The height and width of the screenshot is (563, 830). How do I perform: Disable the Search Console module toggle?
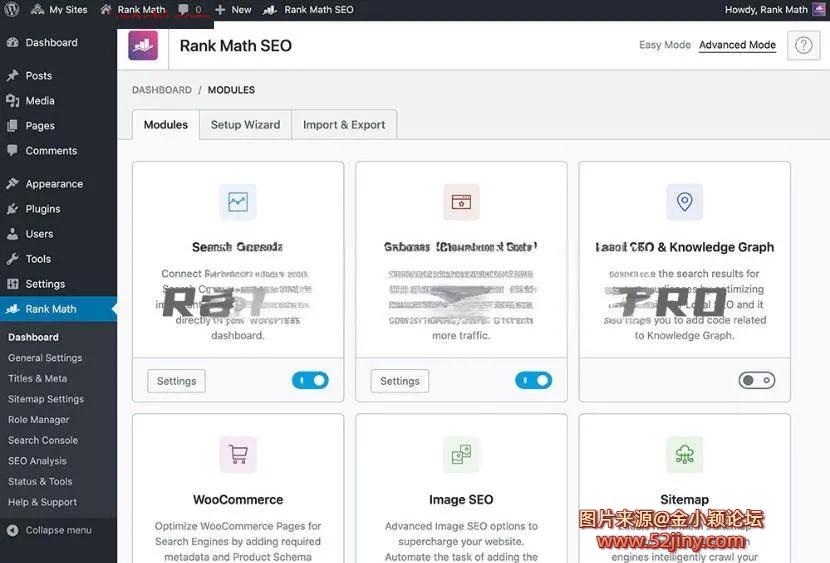coord(310,380)
